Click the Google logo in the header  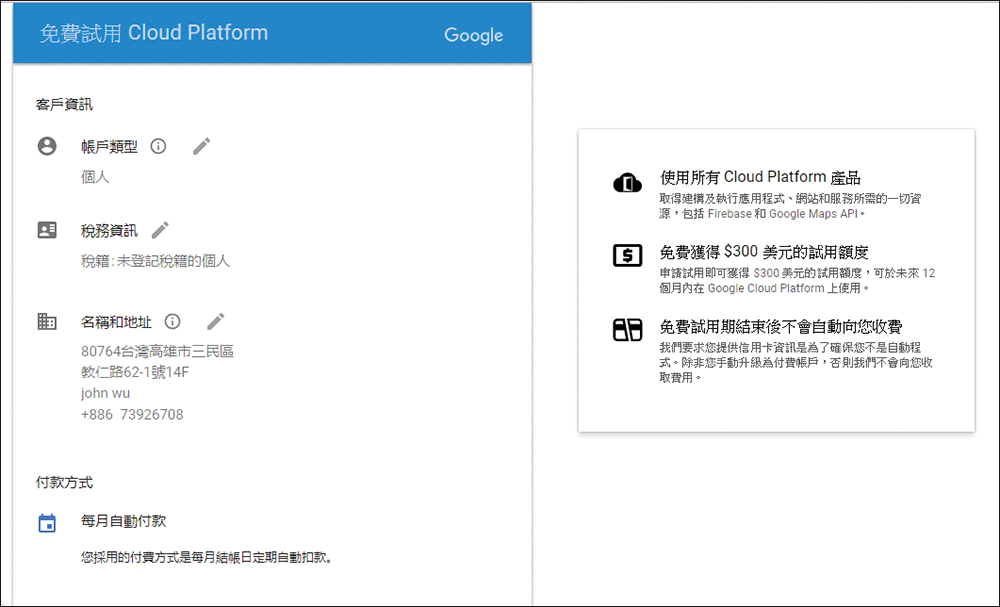[474, 35]
